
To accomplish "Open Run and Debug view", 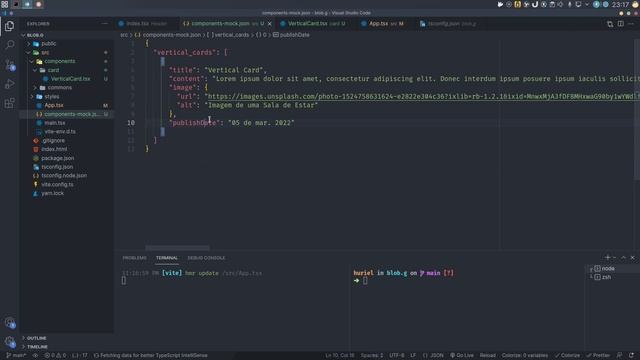I will (9, 84).
